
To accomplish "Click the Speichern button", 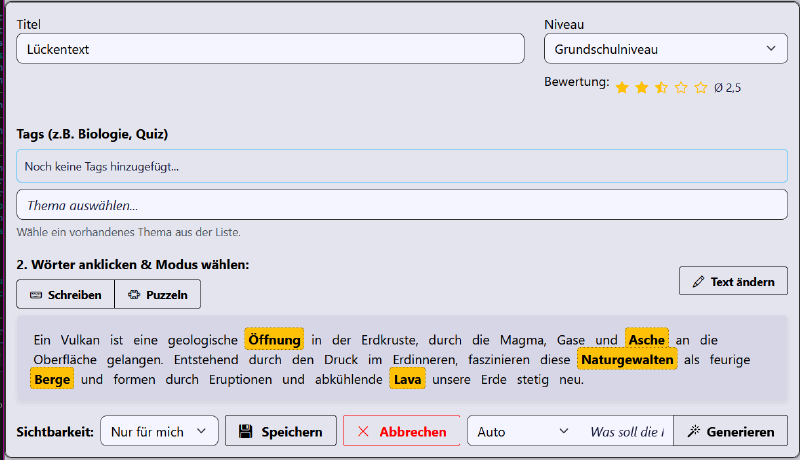I will (281, 431).
